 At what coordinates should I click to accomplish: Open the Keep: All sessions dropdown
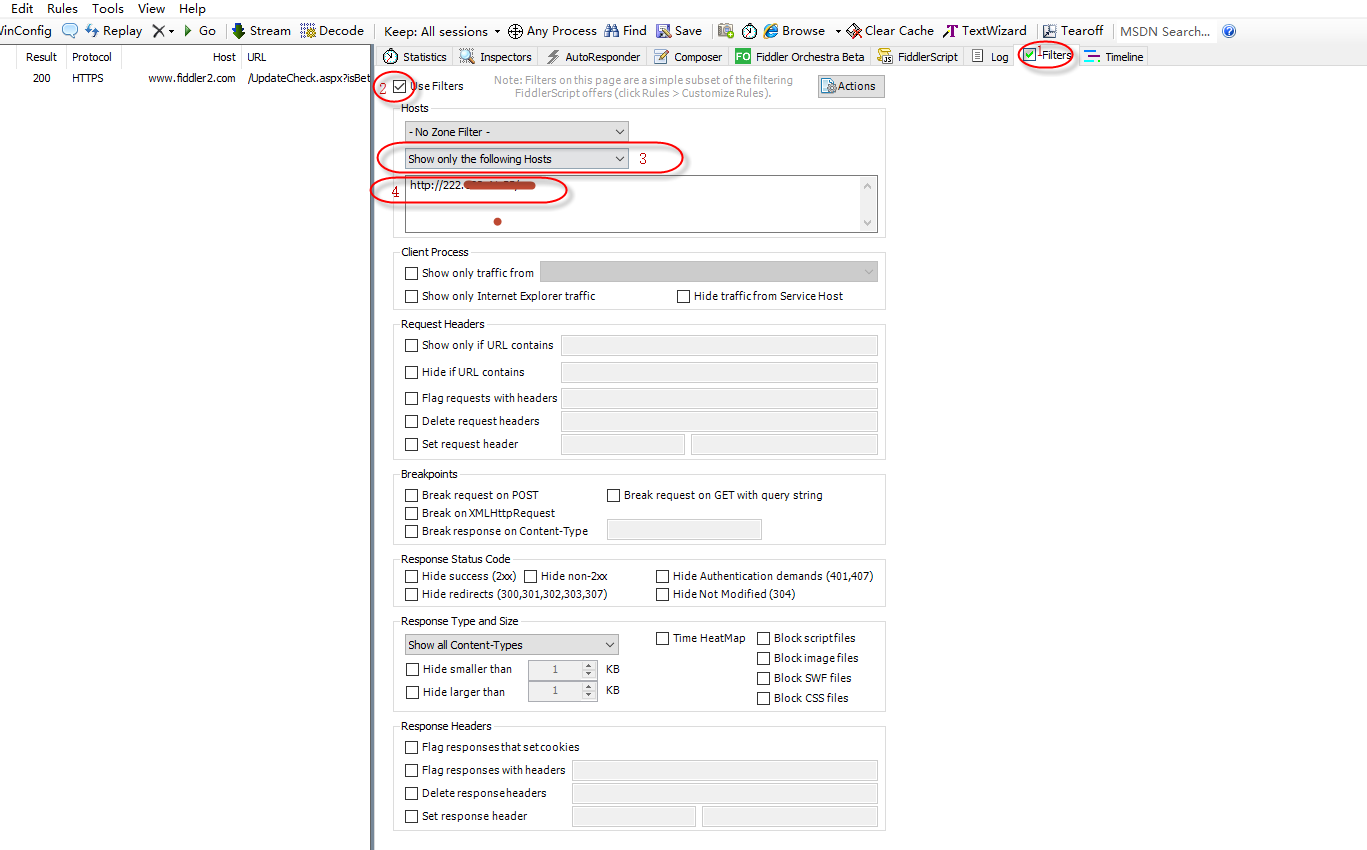point(442,31)
